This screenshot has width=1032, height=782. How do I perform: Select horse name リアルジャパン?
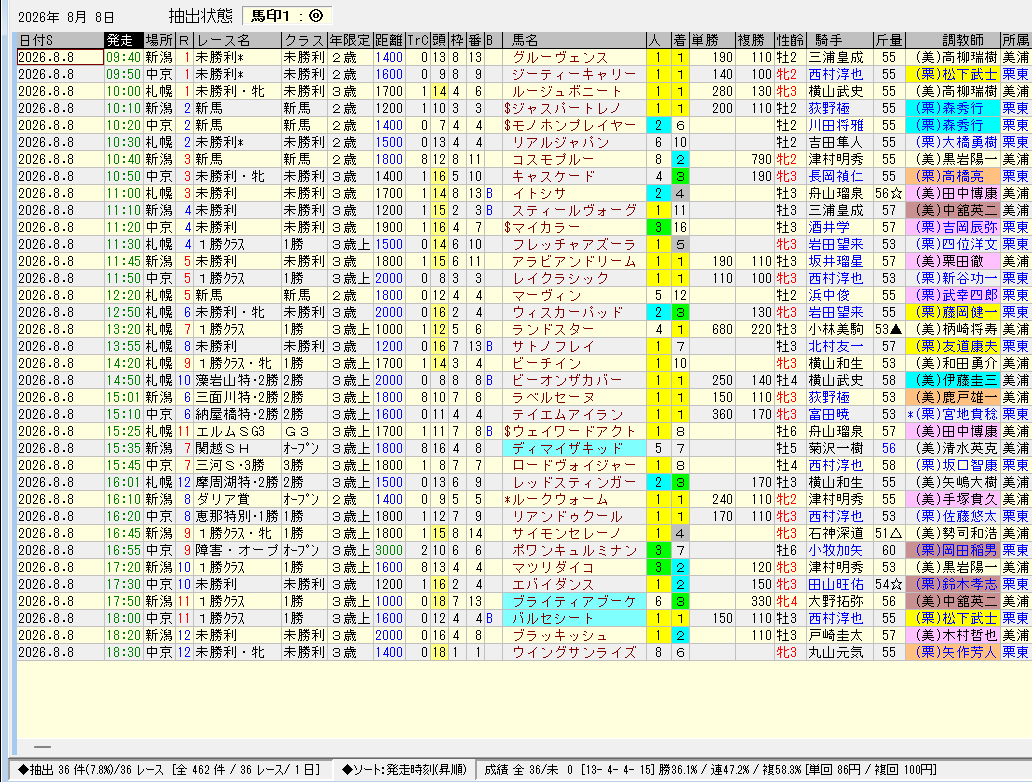coord(560,142)
